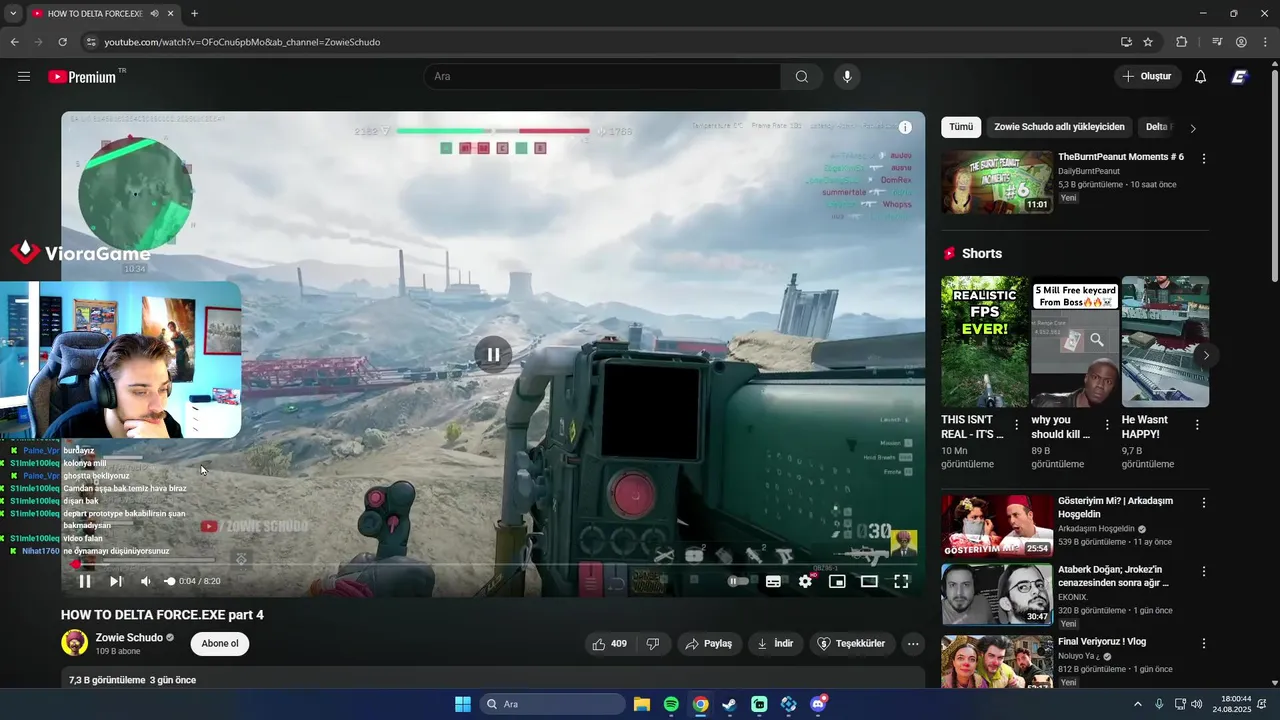Pause the video with the player pause button
Screen dimensions: 1280x720
pyautogui.click(x=85, y=581)
